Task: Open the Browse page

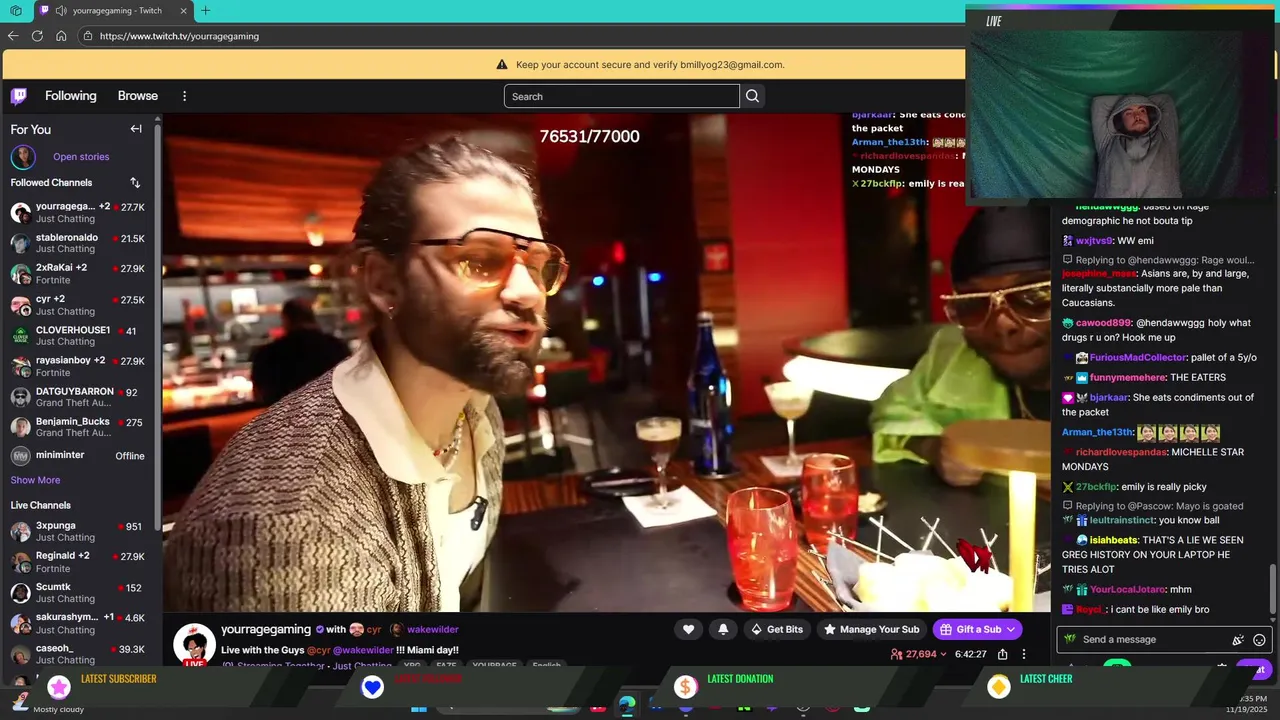Action: [x=138, y=96]
